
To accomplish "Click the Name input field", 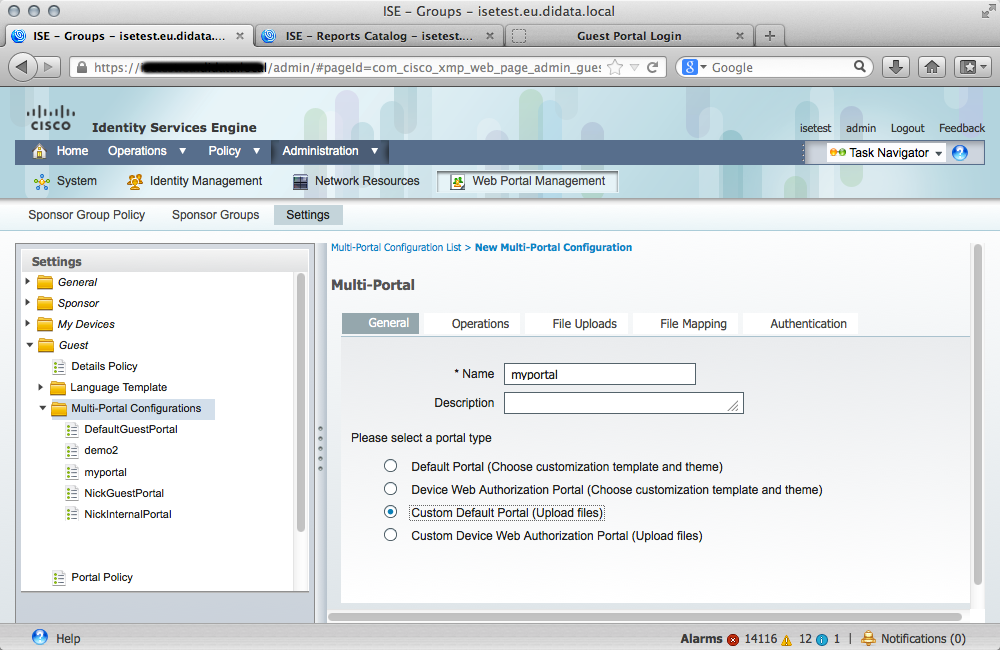I will (599, 374).
